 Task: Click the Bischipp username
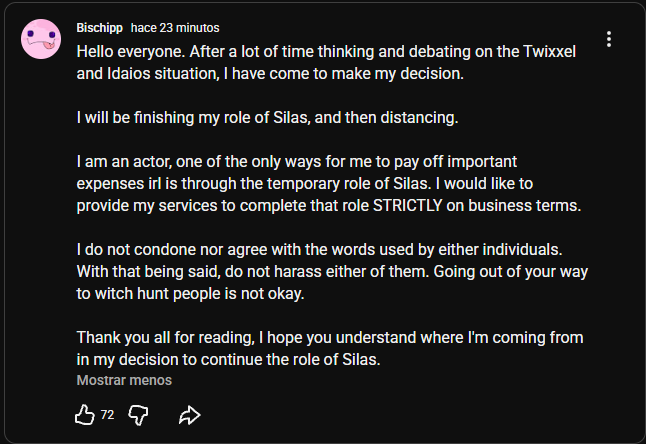(x=99, y=28)
